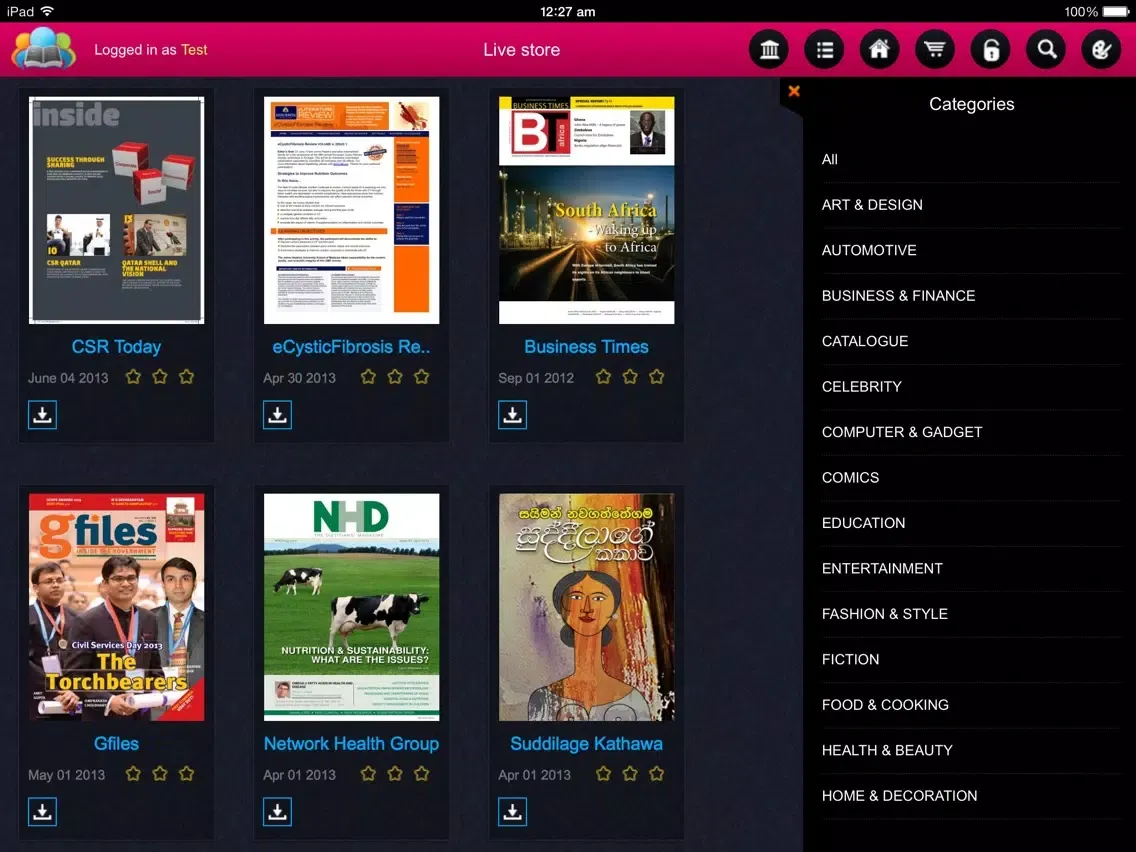Open the shopping cart icon
The height and width of the screenshot is (852, 1136).
click(x=935, y=49)
